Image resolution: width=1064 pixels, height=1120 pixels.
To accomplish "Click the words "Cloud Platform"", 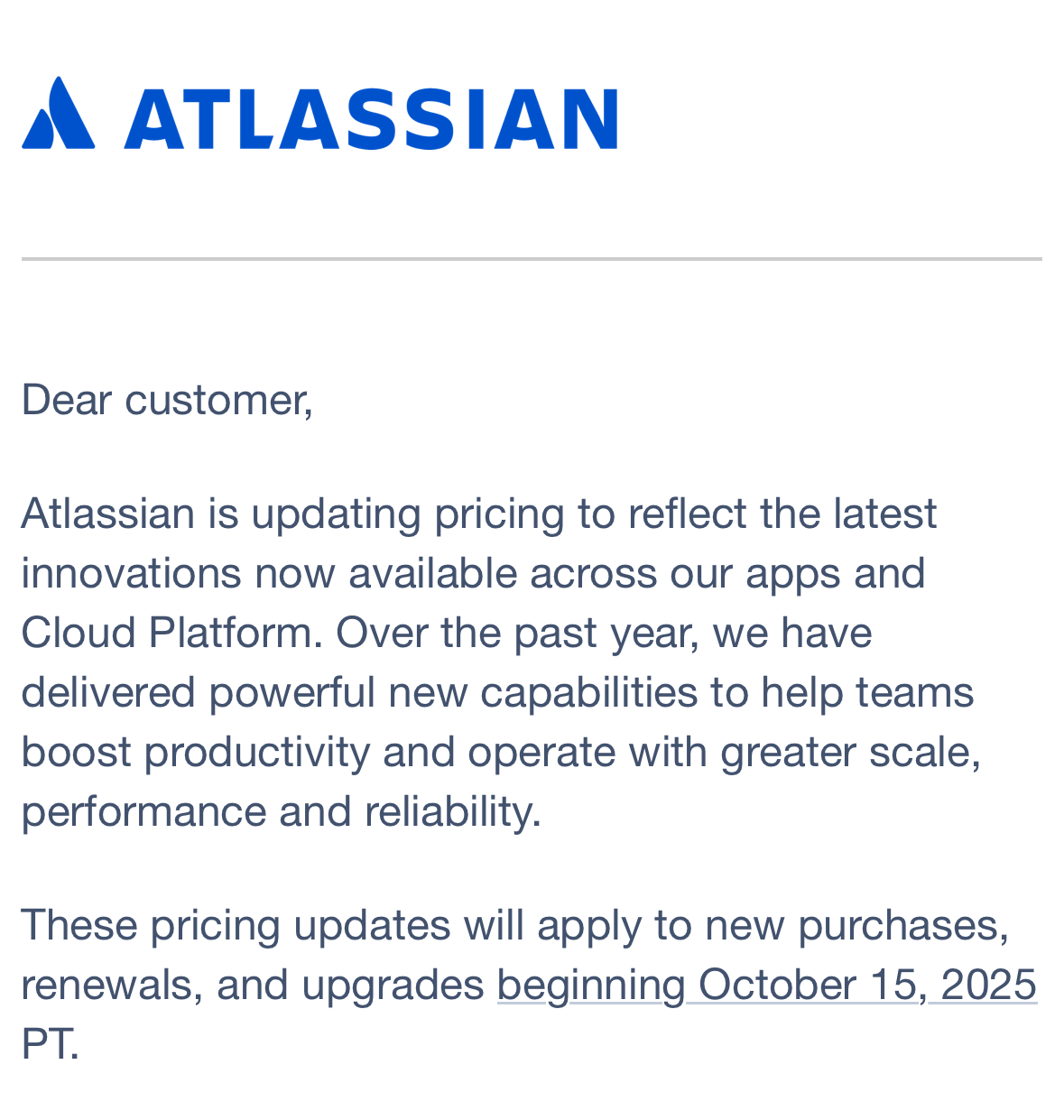I will click(x=167, y=633).
